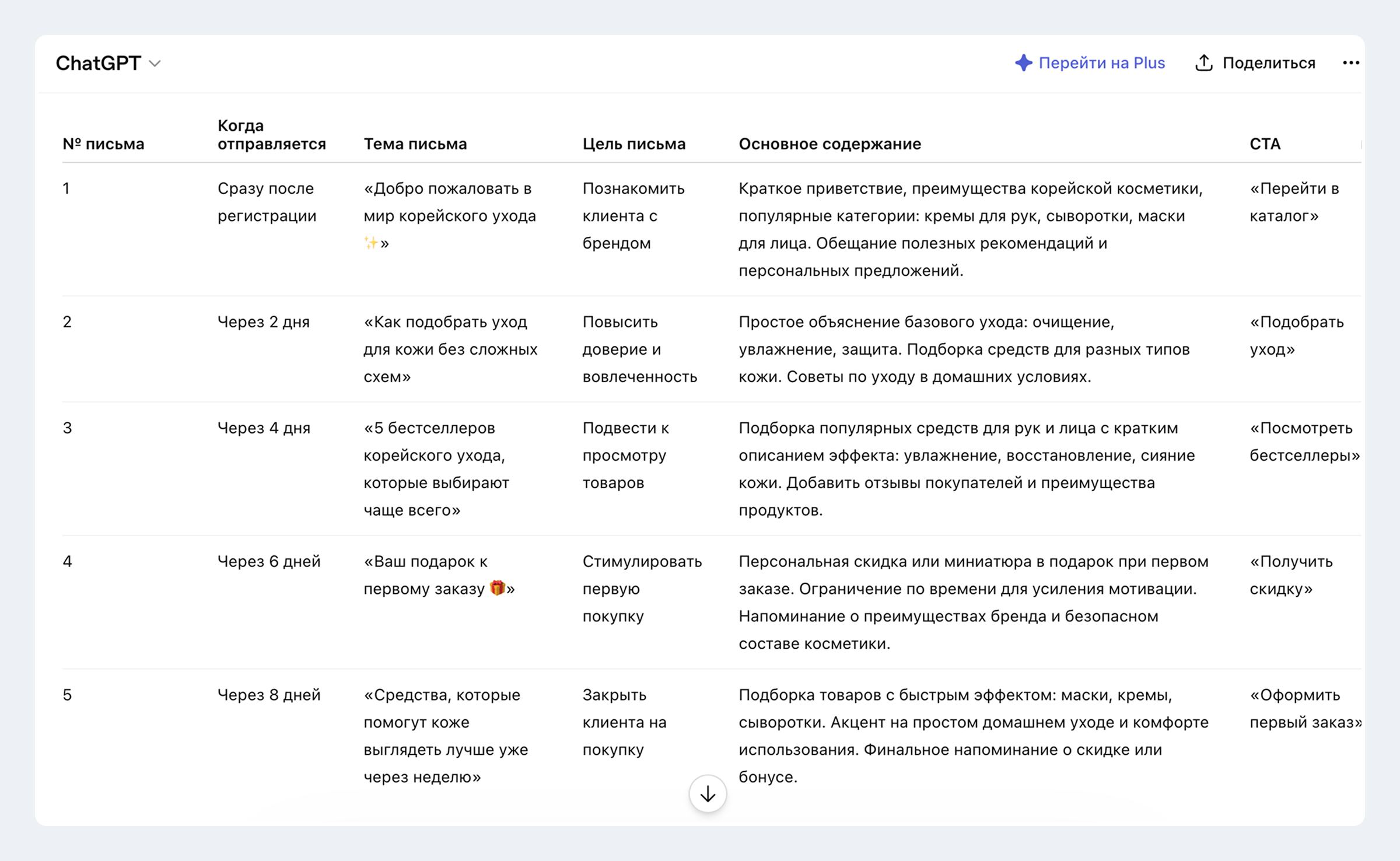Click the «Получить скидку» CTA cell
Viewport: 1400px width, 861px height.
click(1291, 575)
